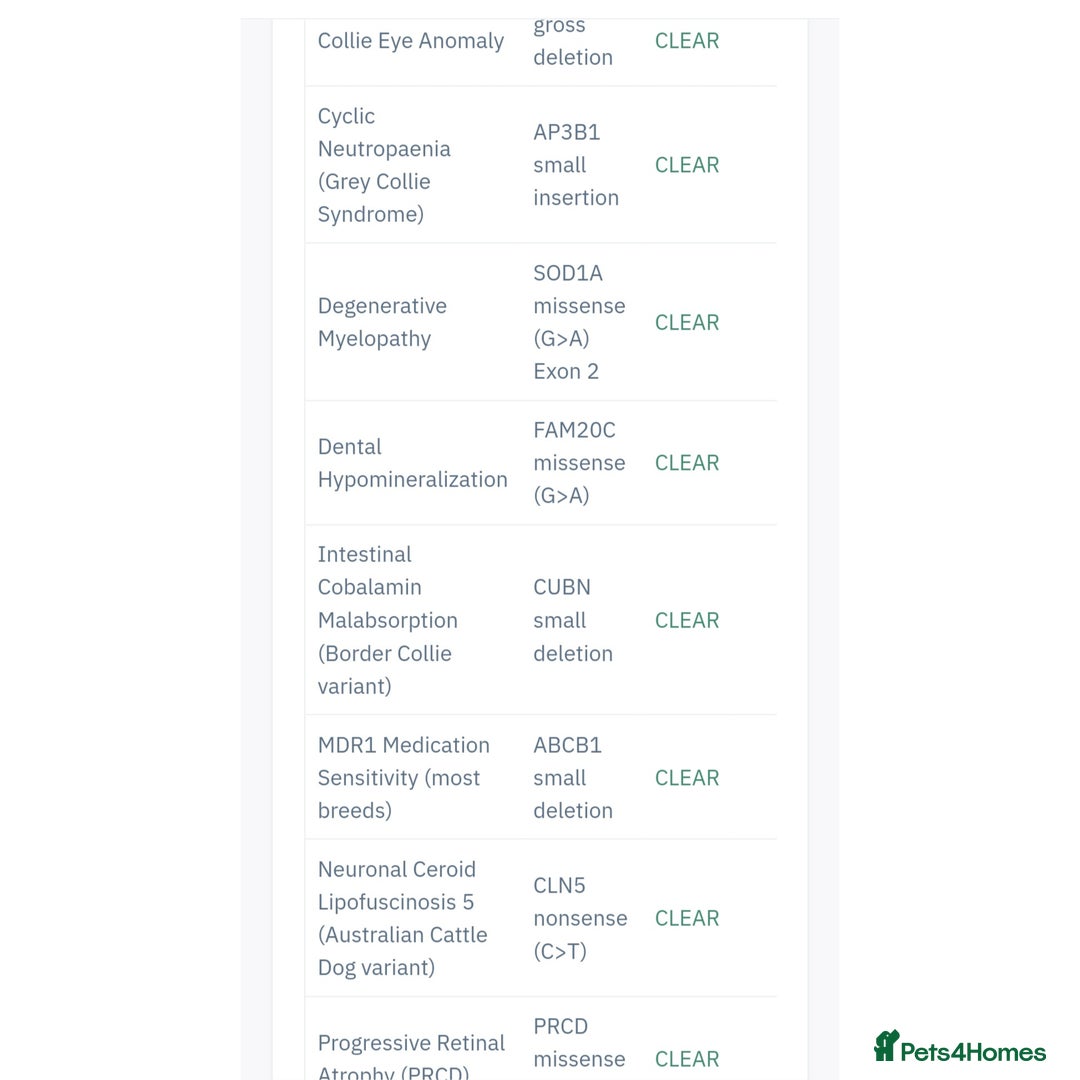The width and height of the screenshot is (1080, 1080).
Task: Click the CLEAR result for Degenerative Myelopathy
Action: pyautogui.click(x=687, y=322)
